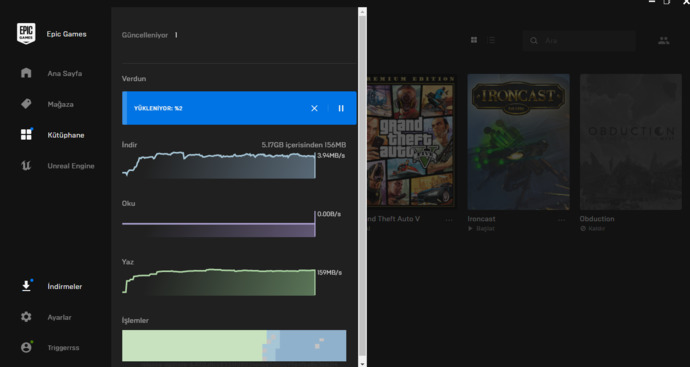Screen dimensions: 690x367
Task: Select the Ironcast game cover
Action: tap(518, 142)
